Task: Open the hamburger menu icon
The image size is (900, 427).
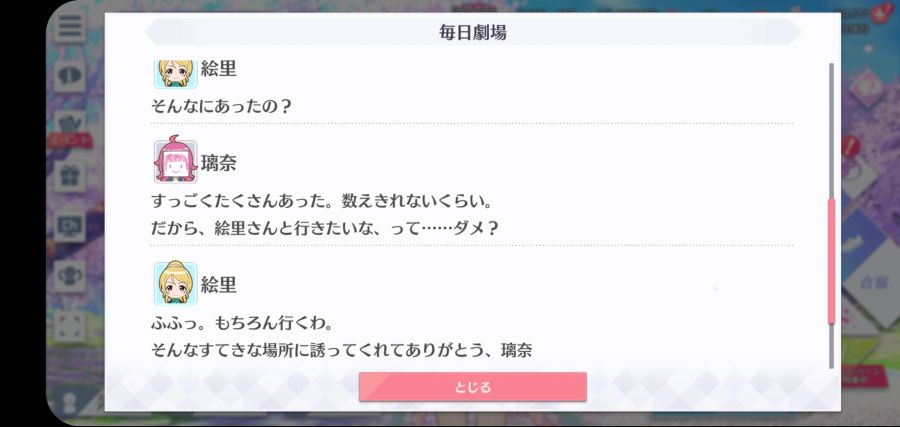Action: point(70,28)
